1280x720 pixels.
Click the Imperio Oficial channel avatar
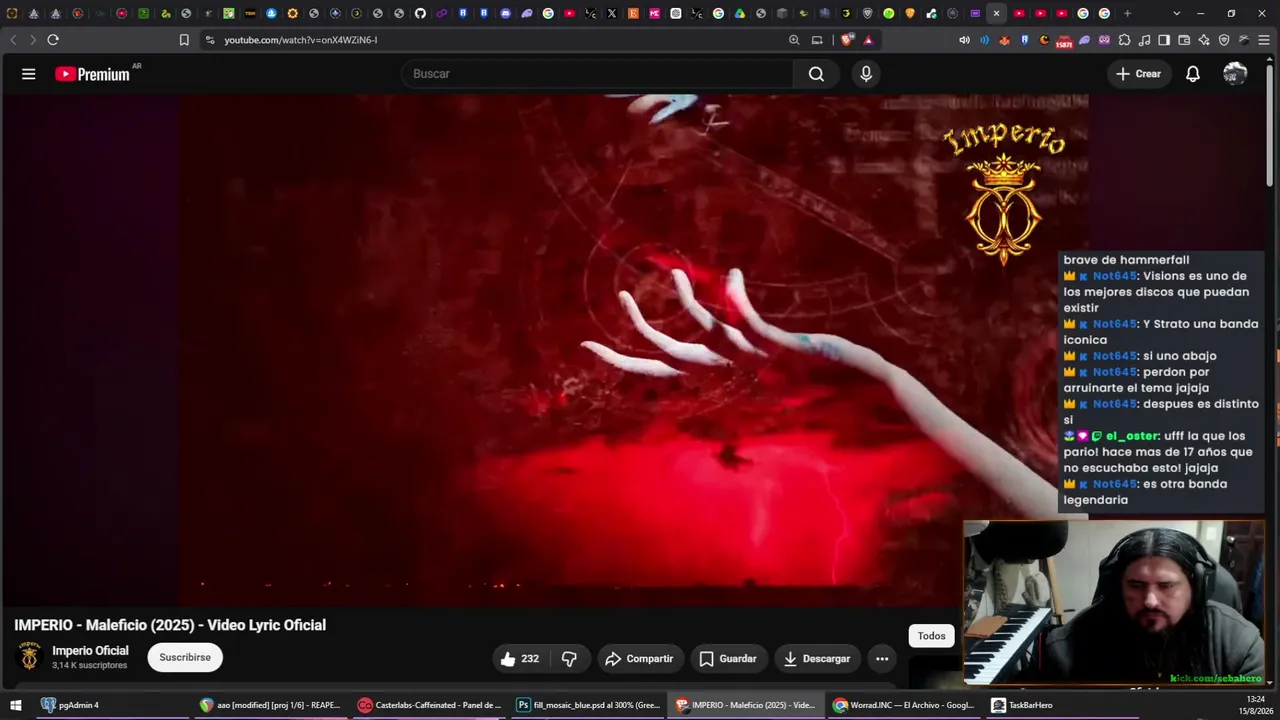pyautogui.click(x=30, y=656)
